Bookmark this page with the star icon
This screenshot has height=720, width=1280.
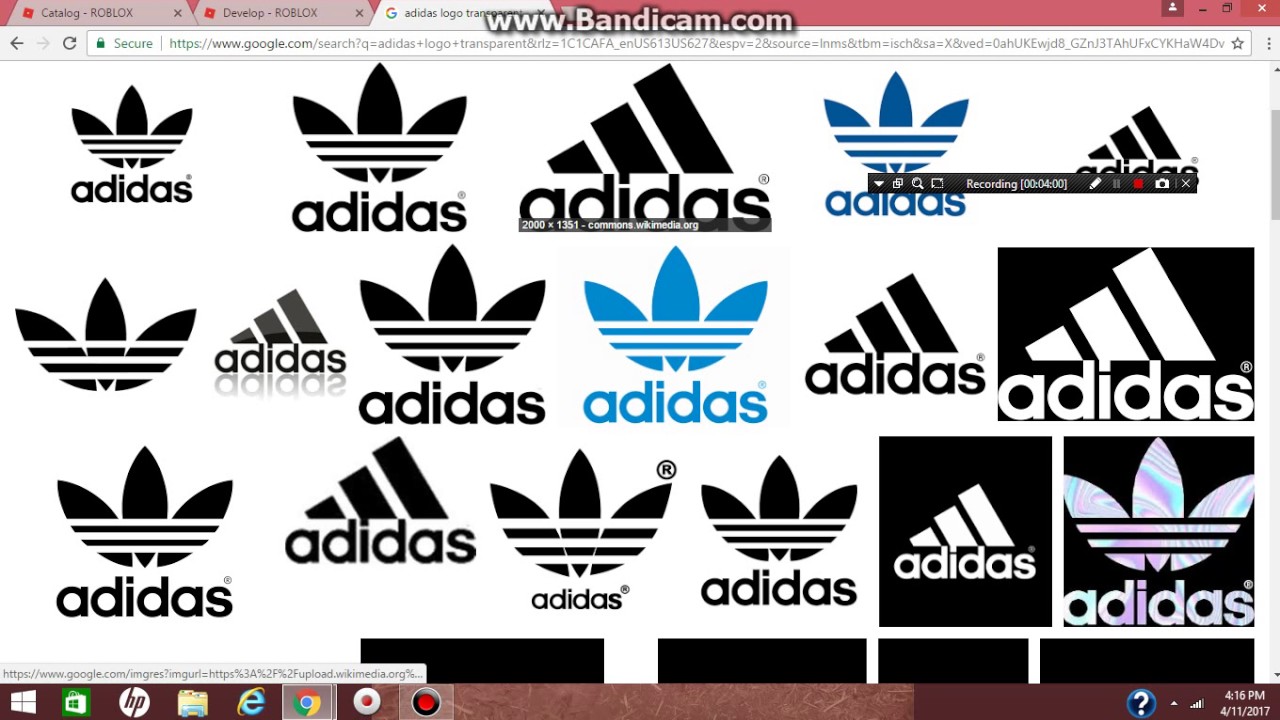[x=1237, y=43]
